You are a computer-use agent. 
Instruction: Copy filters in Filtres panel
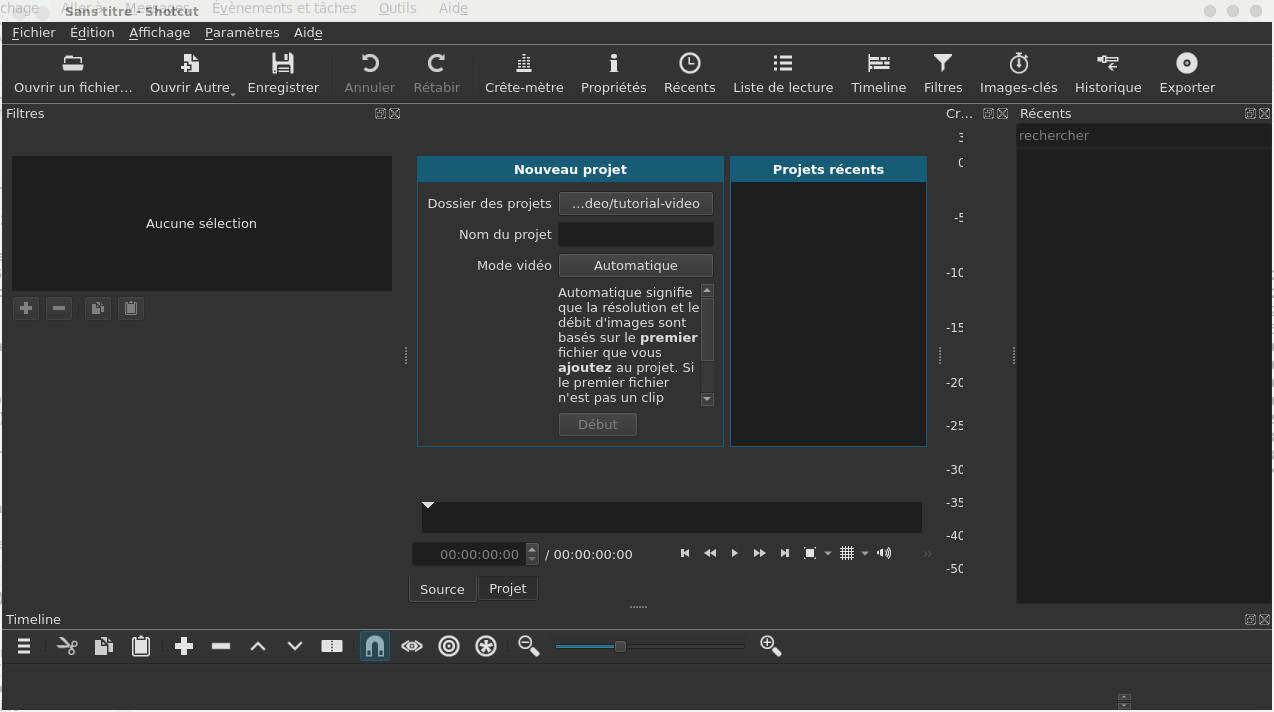[x=97, y=308]
